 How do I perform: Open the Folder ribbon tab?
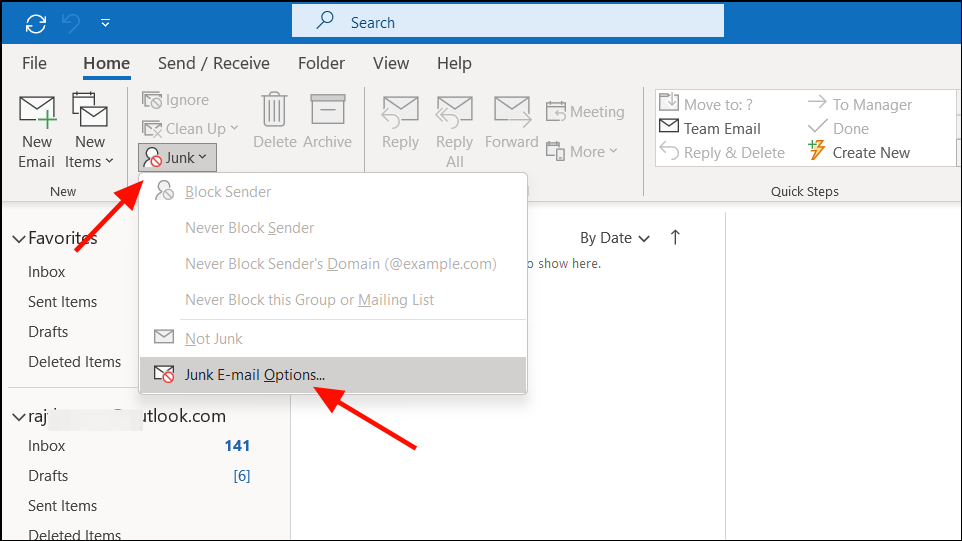pyautogui.click(x=321, y=63)
